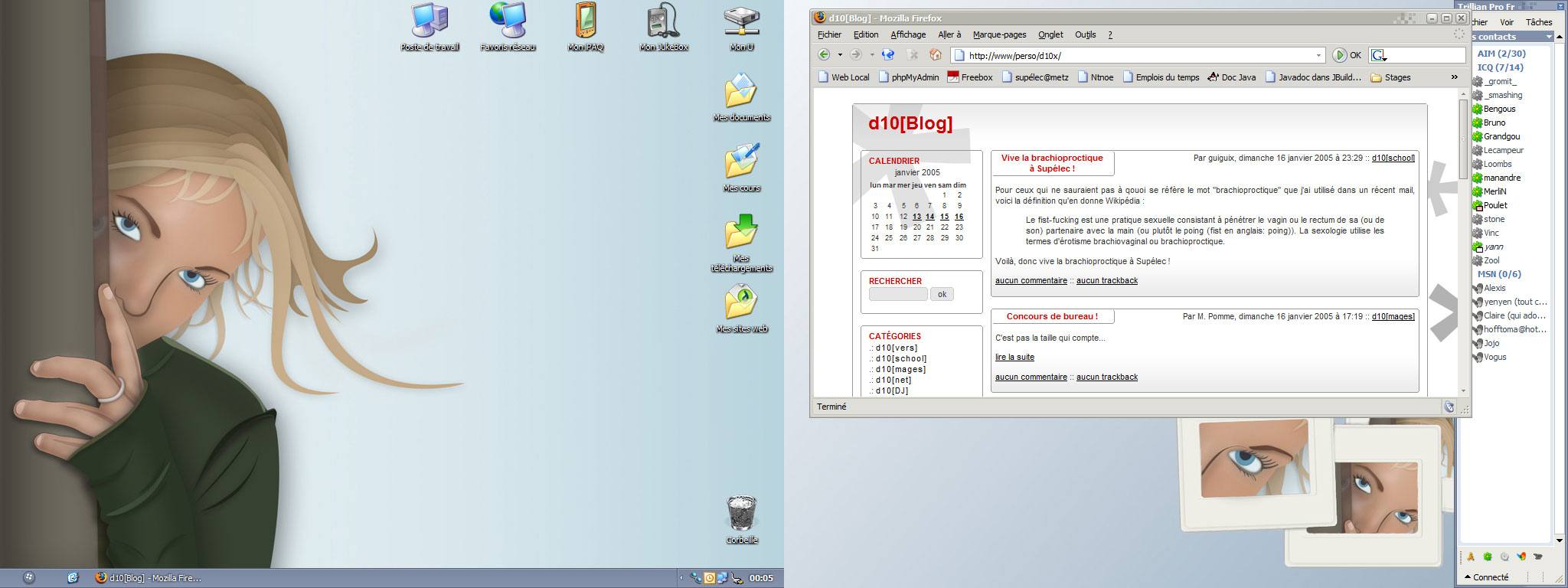Open calendar day 14 link
This screenshot has height=588, width=1568.
coord(930,217)
